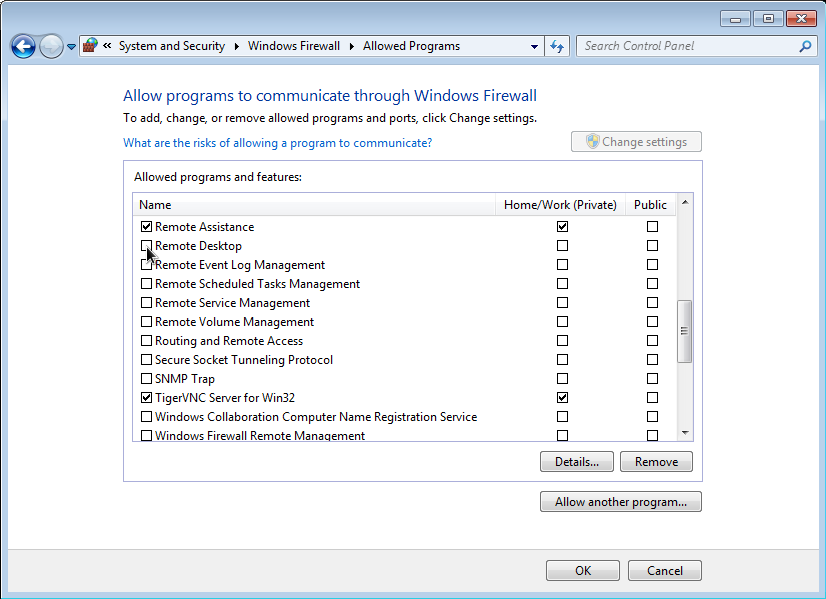Uncheck TigerVNC Server for Win32 name checkbox

(x=146, y=398)
